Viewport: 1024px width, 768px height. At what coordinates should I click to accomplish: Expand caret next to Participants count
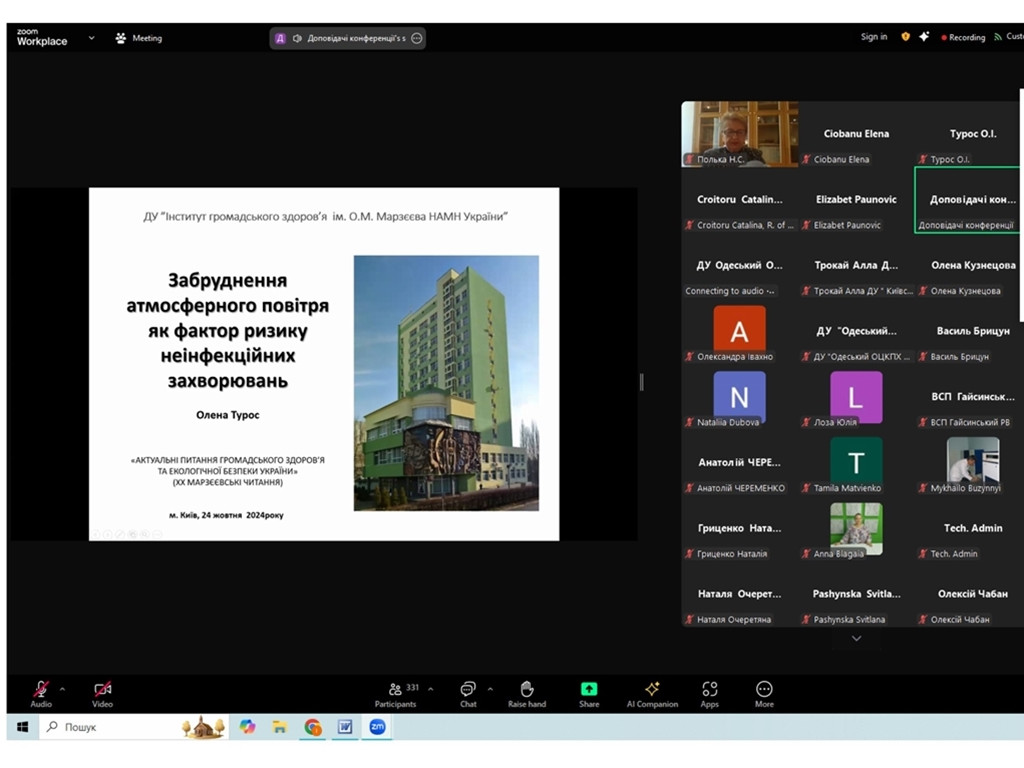431,689
